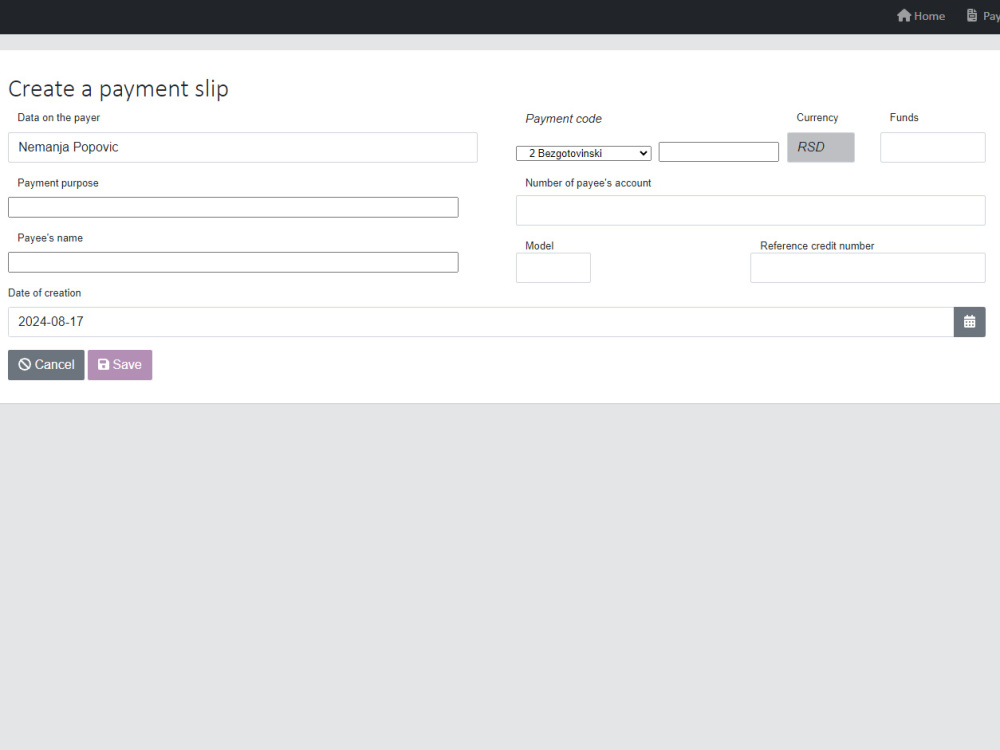The width and height of the screenshot is (1000, 750).
Task: Click the RSD currency field
Action: (x=821, y=147)
